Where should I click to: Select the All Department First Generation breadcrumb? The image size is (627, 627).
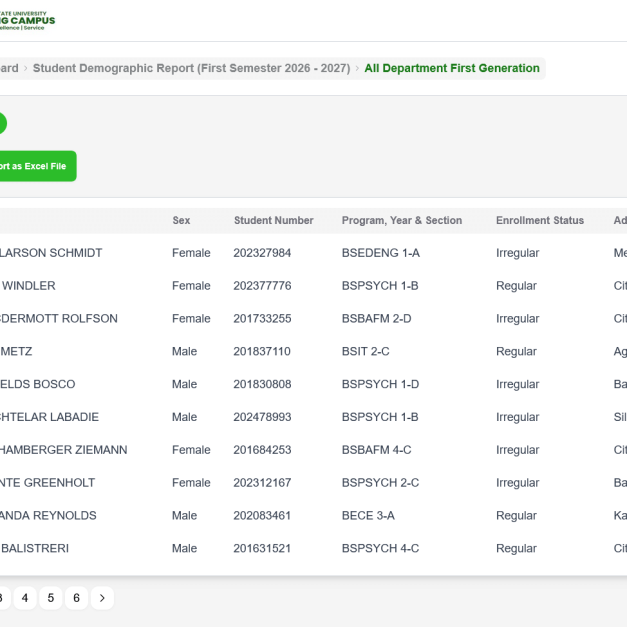(x=452, y=68)
